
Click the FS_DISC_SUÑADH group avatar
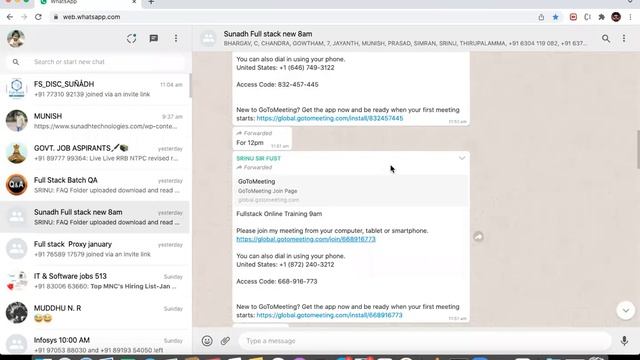16,89
